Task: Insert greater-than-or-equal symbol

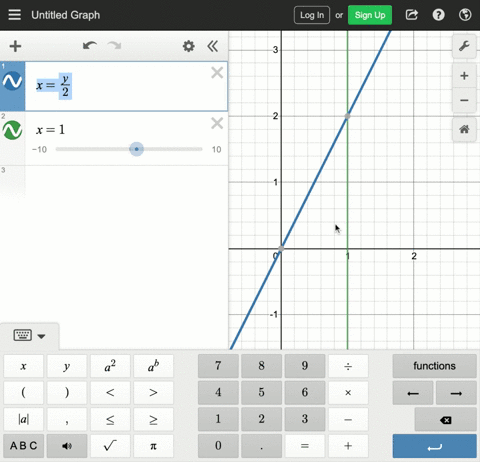Action: 153,419
